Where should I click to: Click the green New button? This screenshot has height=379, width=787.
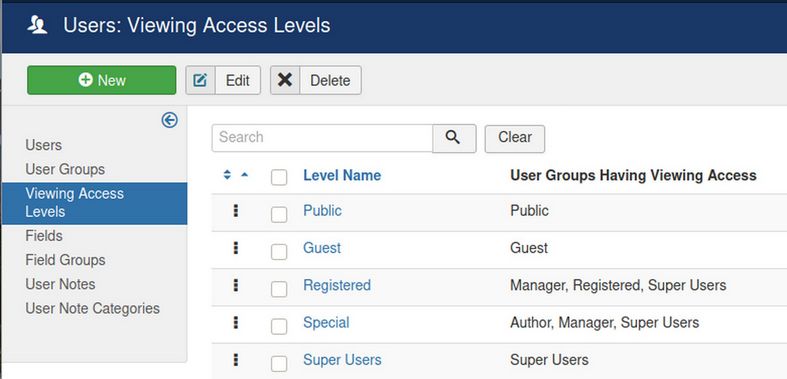[x=101, y=80]
